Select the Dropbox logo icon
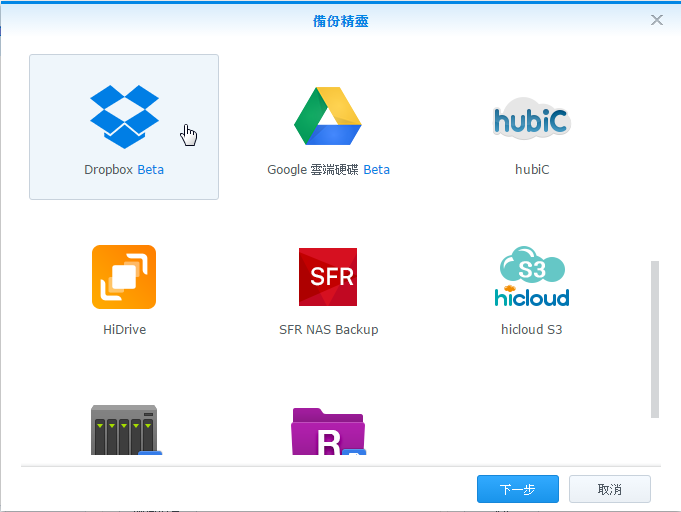Viewport: 681px width, 512px height. (124, 117)
